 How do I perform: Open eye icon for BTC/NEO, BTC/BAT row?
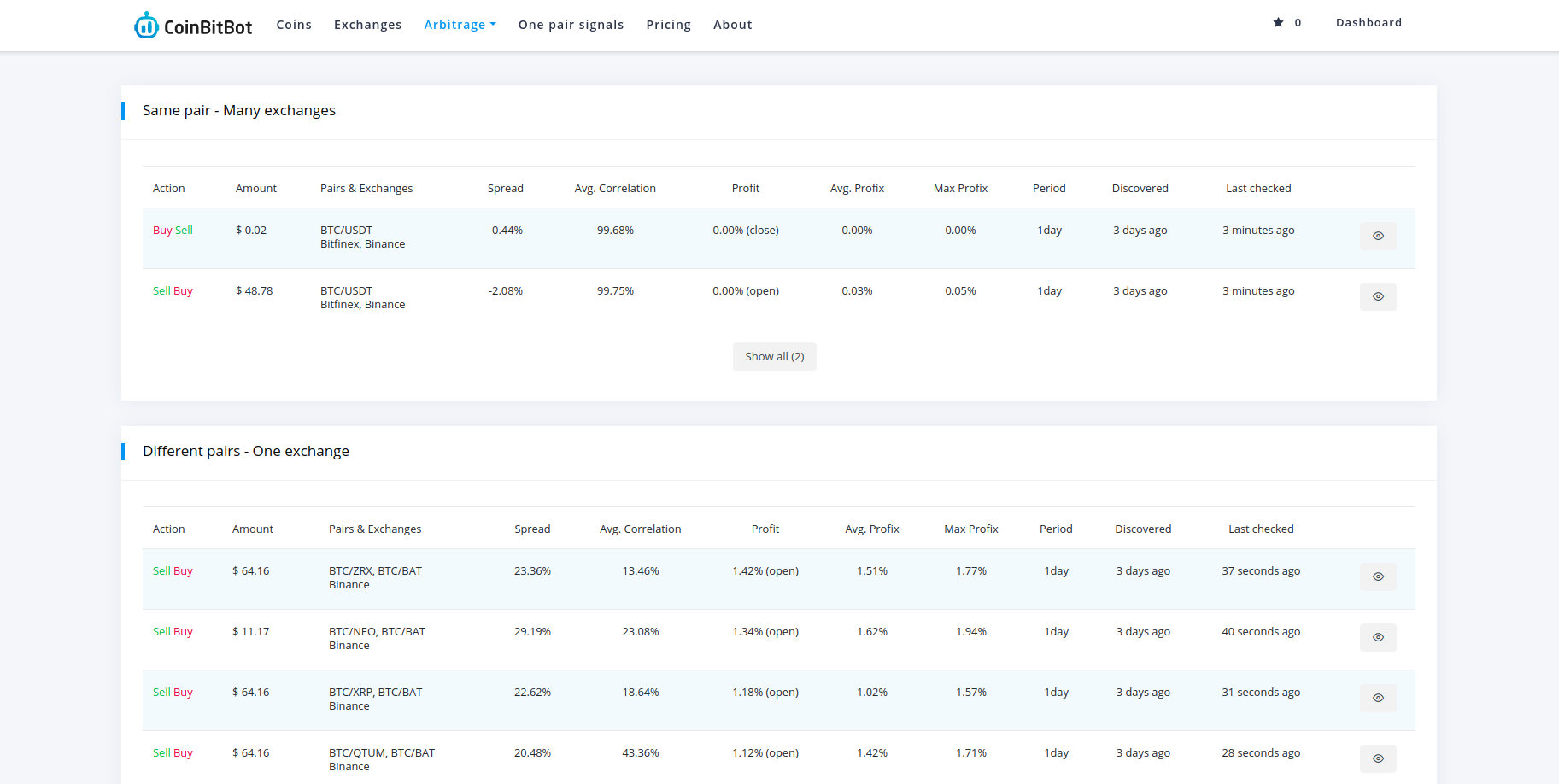(1378, 637)
